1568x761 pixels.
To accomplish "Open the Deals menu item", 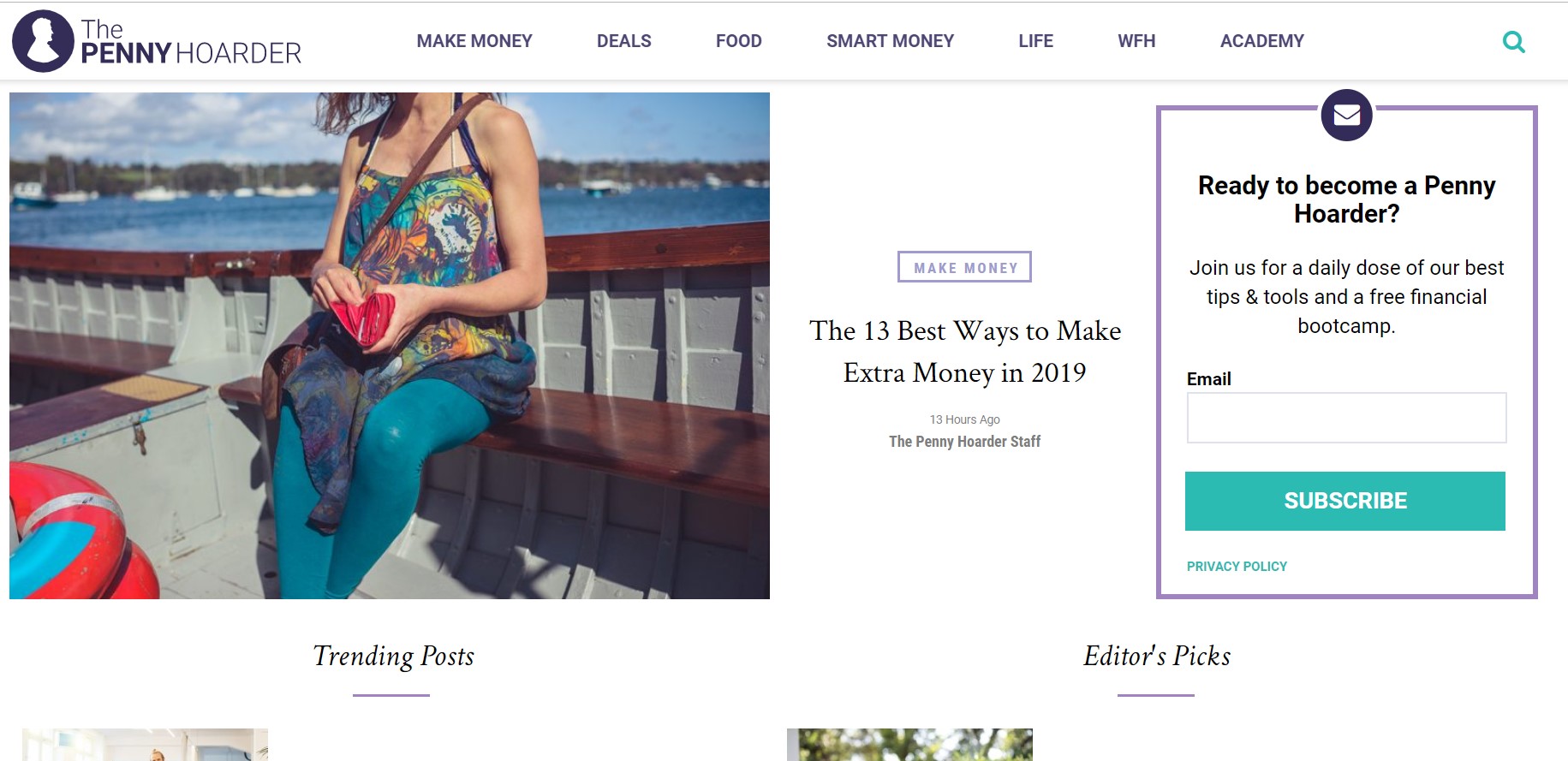I will coord(623,41).
